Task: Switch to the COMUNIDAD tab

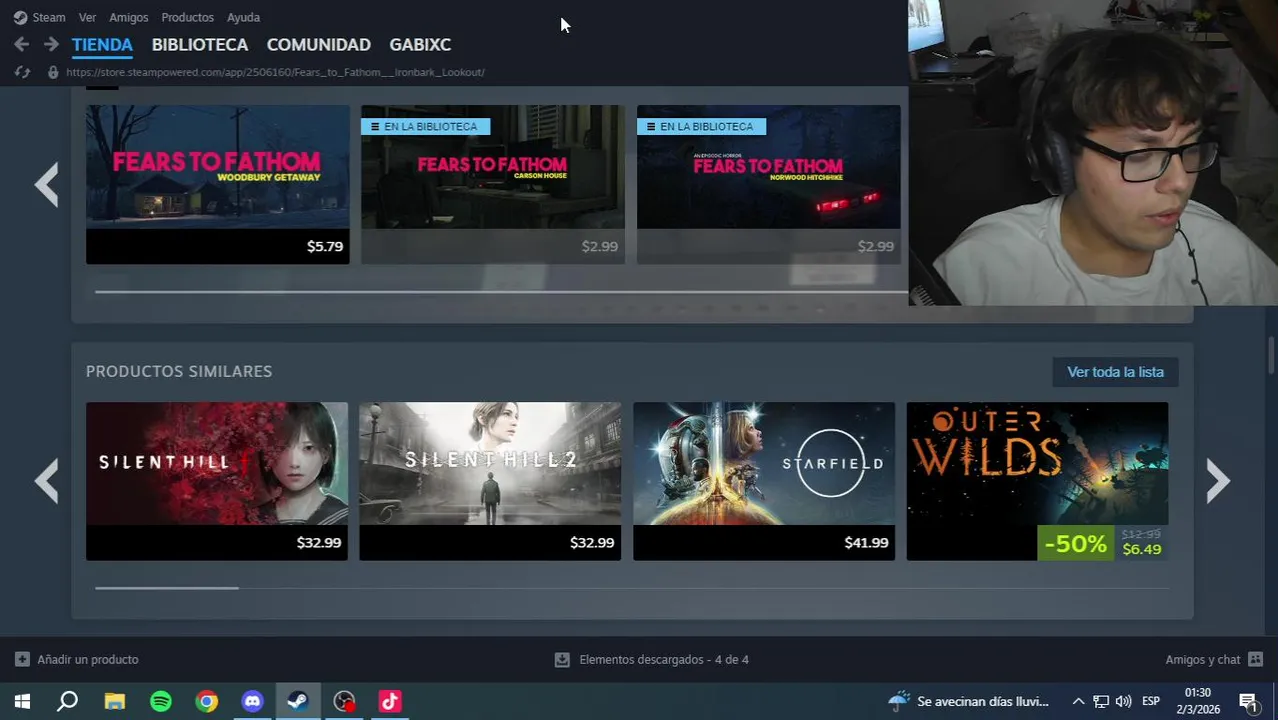Action: (x=318, y=45)
